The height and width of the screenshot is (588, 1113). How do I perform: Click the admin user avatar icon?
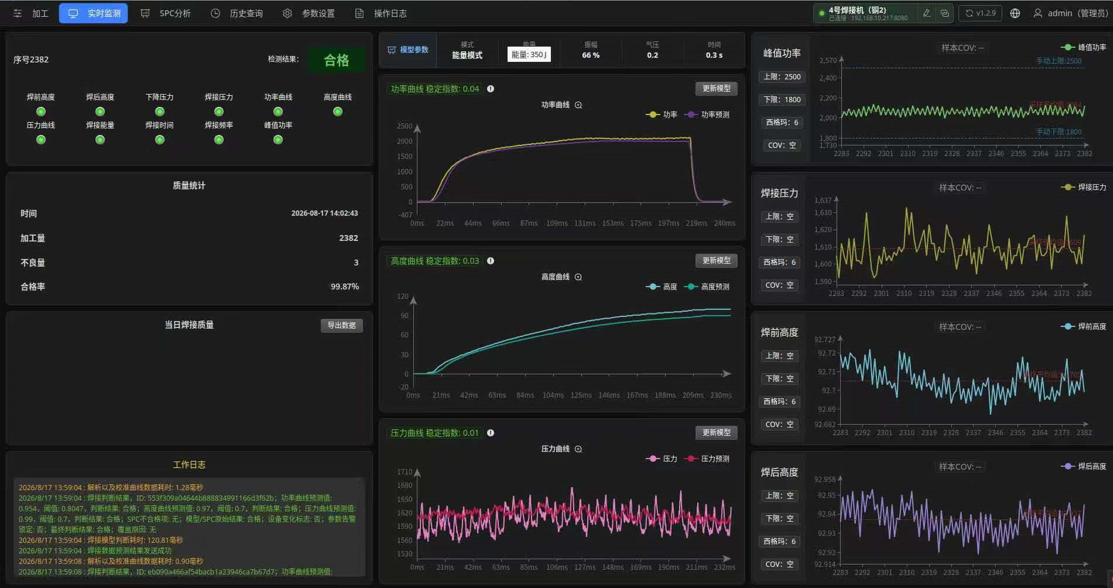1038,13
